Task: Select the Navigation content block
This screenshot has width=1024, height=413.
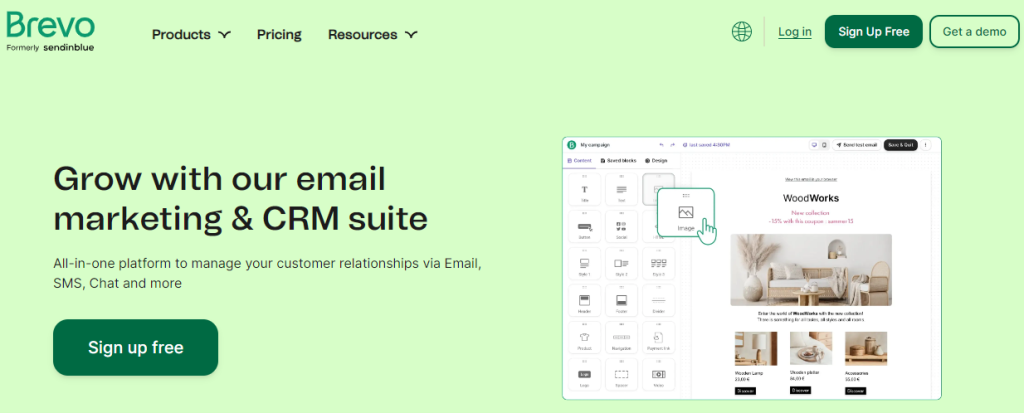Action: tap(621, 339)
